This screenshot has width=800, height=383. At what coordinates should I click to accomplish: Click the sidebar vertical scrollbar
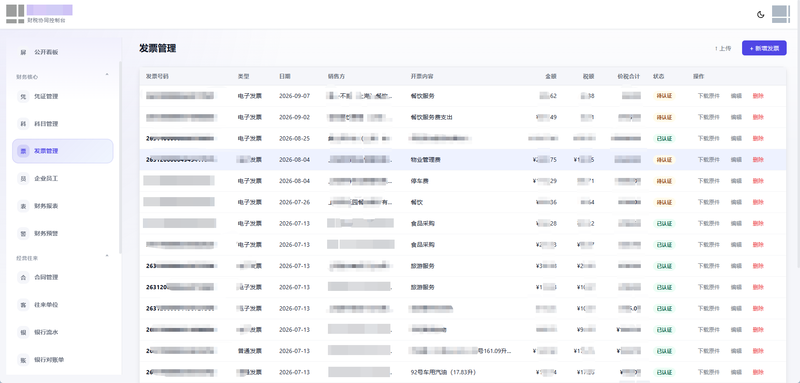(120, 157)
